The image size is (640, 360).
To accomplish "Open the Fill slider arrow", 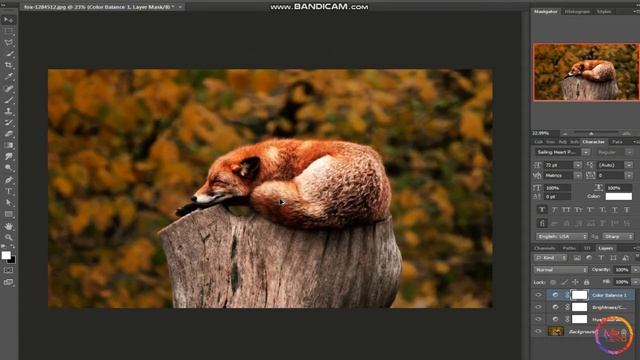I will click(x=635, y=282).
